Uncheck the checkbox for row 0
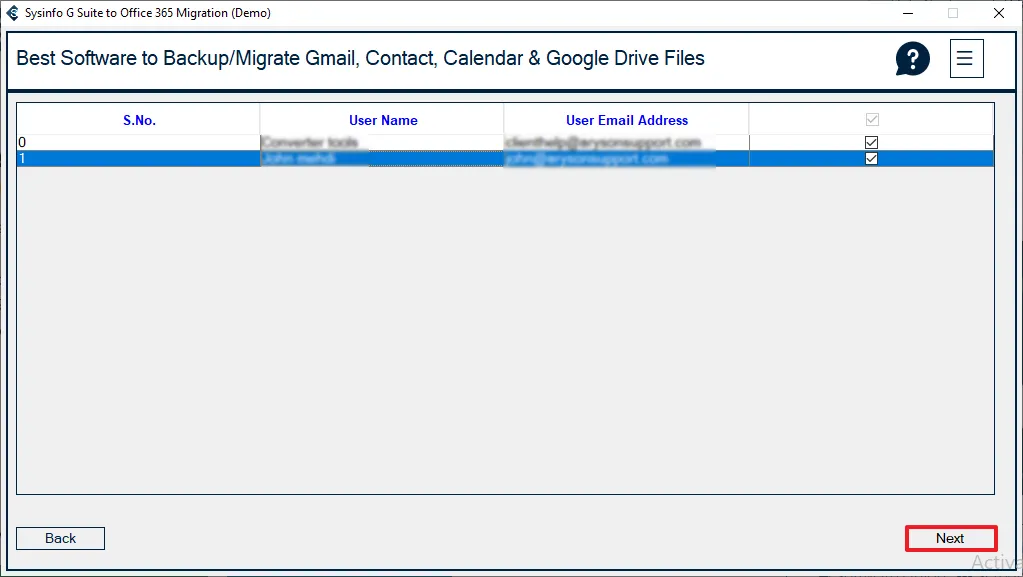The width and height of the screenshot is (1023, 577). [871, 142]
